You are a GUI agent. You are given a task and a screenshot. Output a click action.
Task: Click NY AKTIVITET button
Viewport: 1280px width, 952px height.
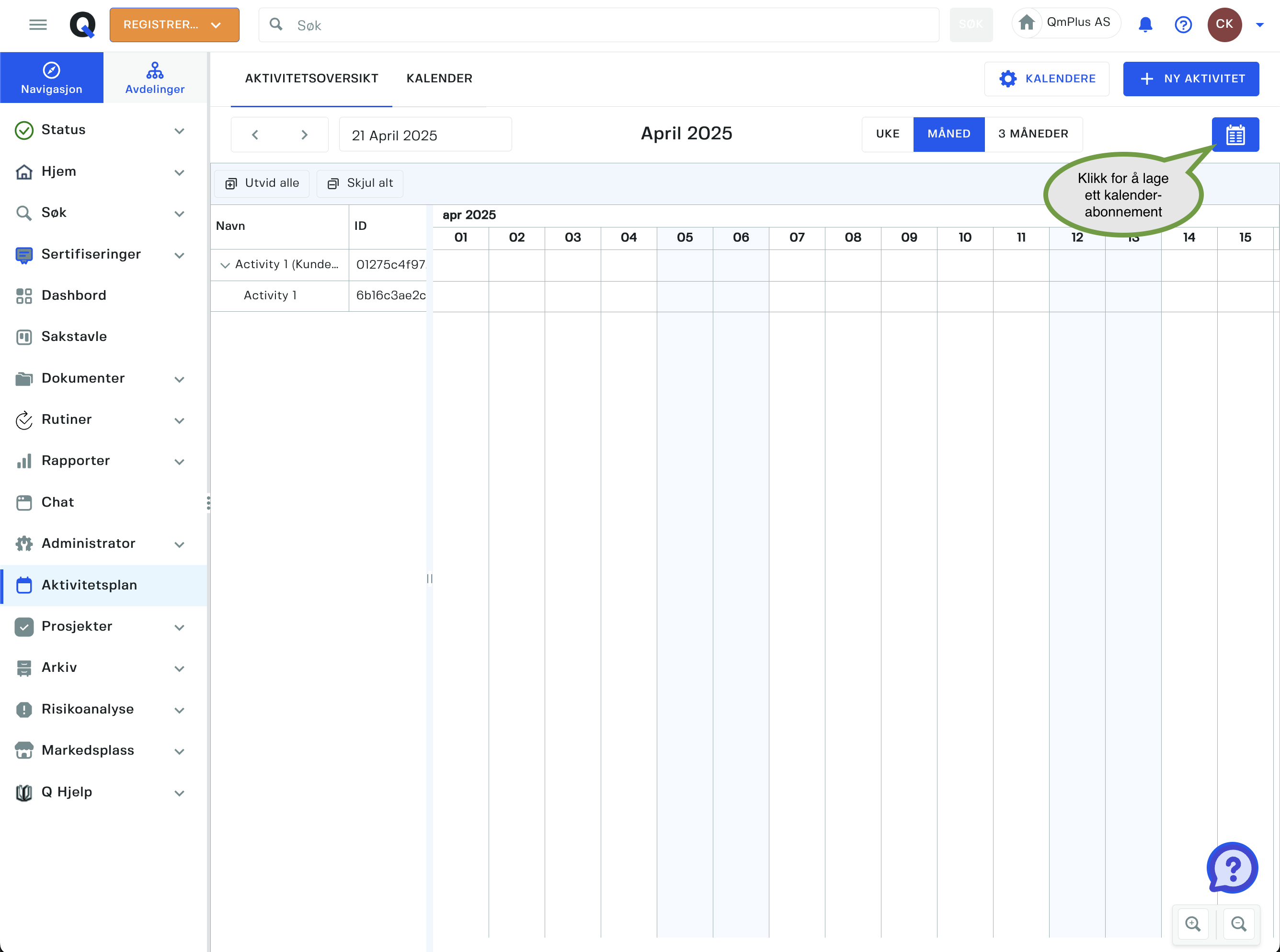(x=1191, y=79)
